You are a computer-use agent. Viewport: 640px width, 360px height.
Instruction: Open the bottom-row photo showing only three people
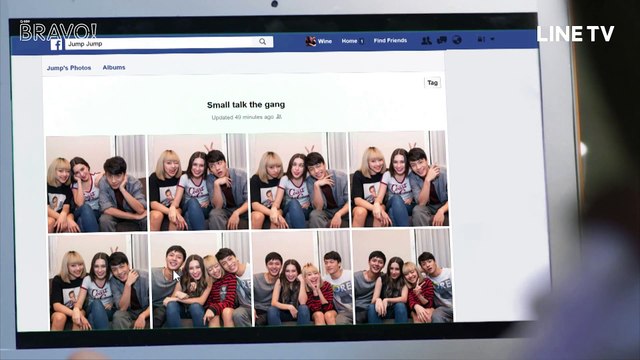coord(99,282)
